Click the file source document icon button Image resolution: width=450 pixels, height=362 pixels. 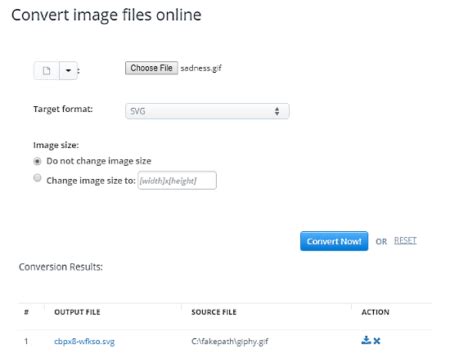[47, 71]
